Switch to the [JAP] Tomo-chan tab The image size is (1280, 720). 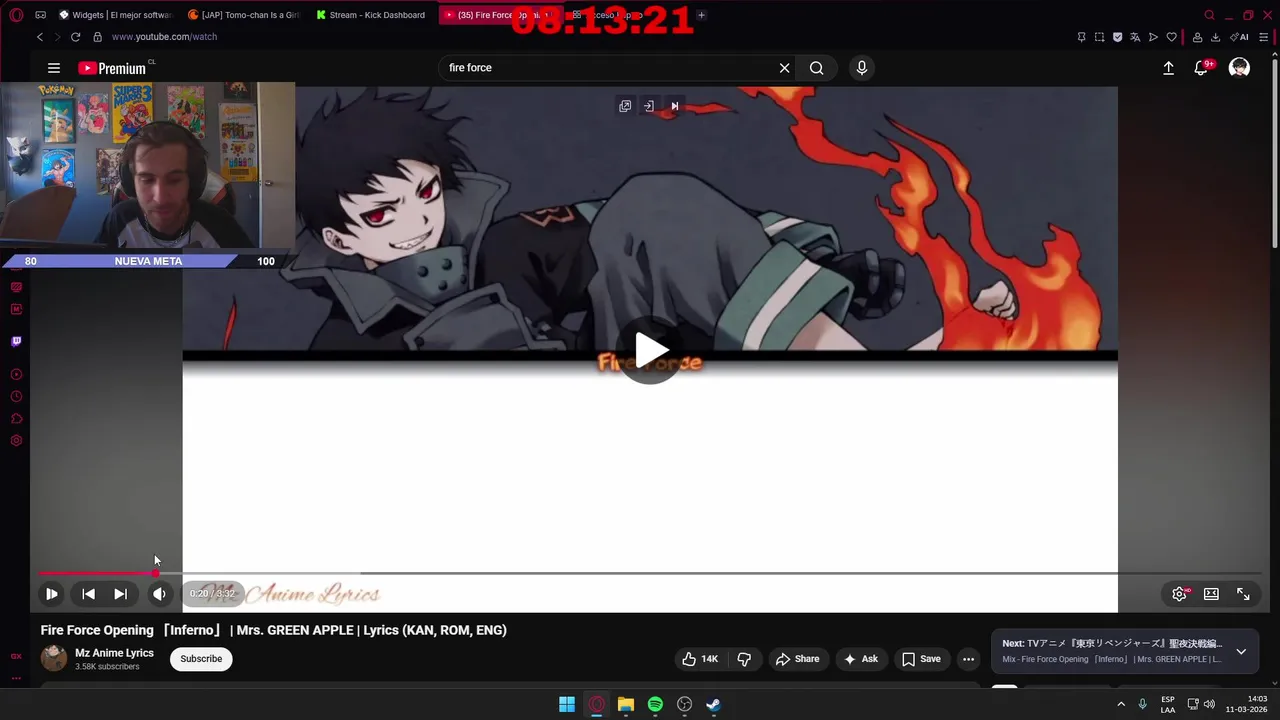coord(242,15)
